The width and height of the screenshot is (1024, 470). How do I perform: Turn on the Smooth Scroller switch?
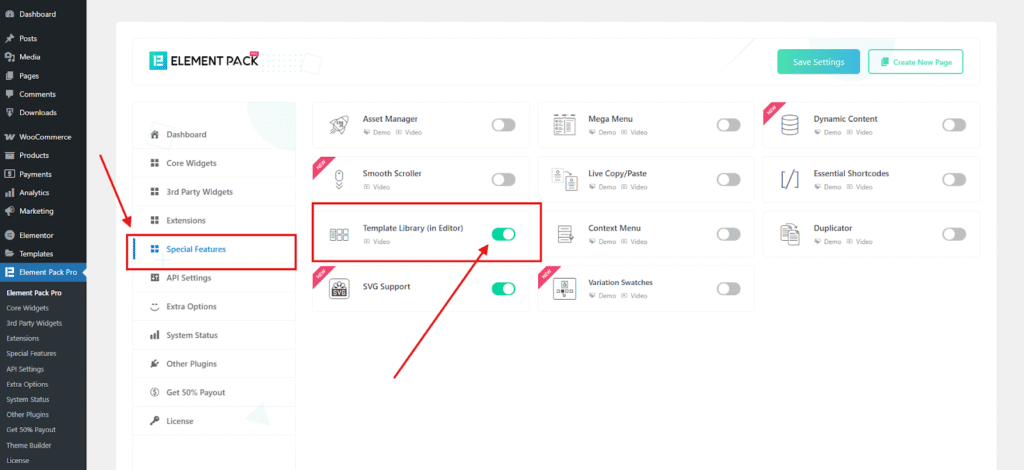tap(504, 180)
